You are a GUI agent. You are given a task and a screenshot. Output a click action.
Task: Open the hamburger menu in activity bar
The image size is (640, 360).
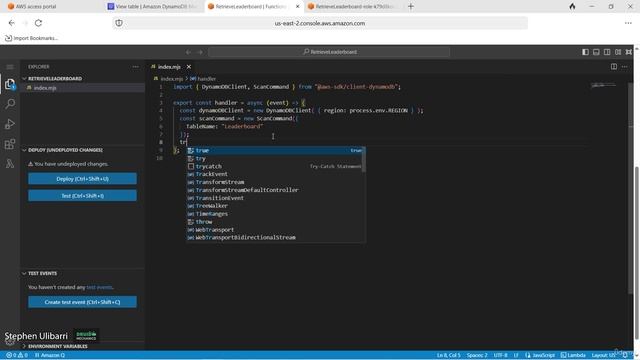pyautogui.click(x=10, y=67)
